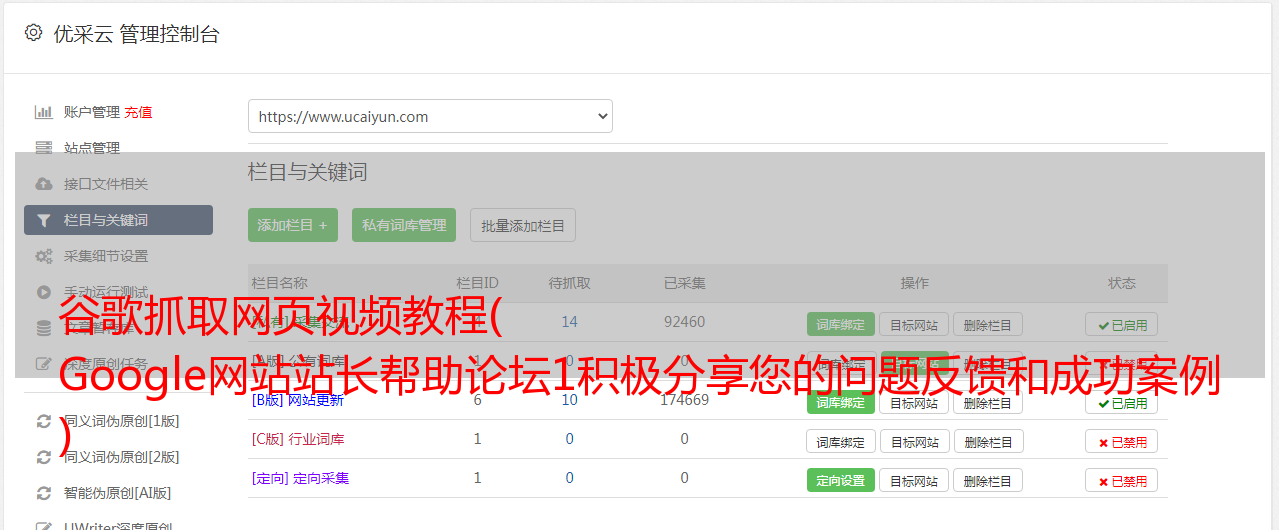Toggle 已启用 status in the 92460 row
Screen dimensions: 1279x530
1122,324
